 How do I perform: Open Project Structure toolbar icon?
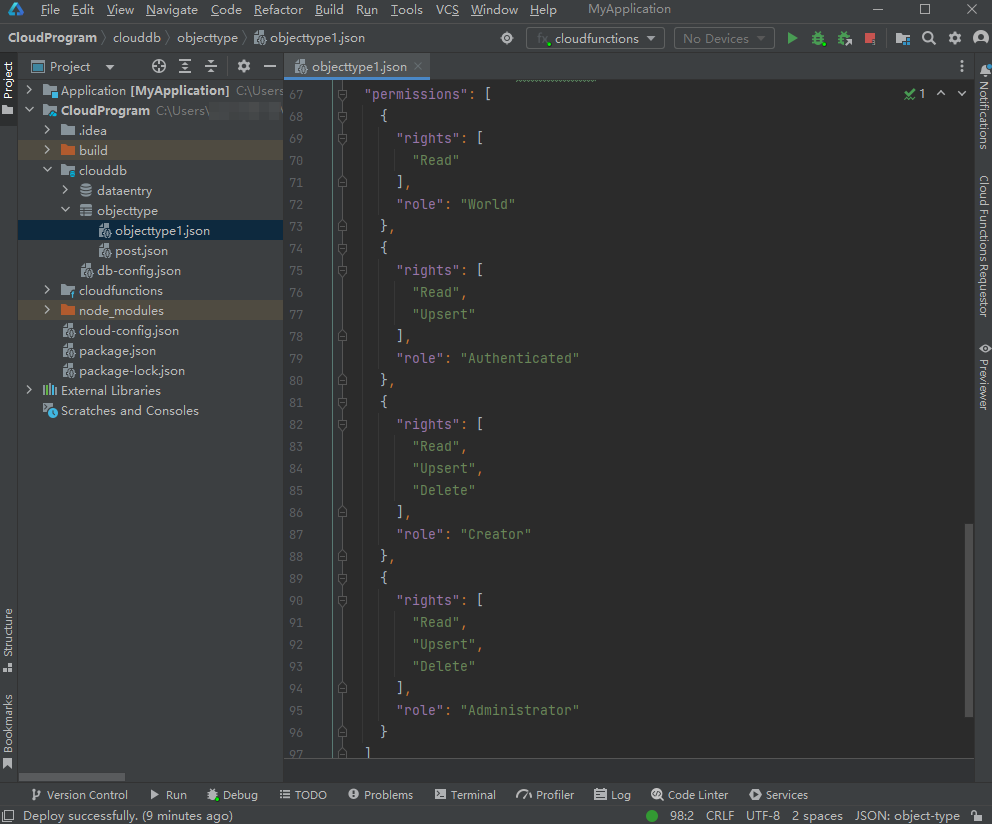[x=903, y=39]
